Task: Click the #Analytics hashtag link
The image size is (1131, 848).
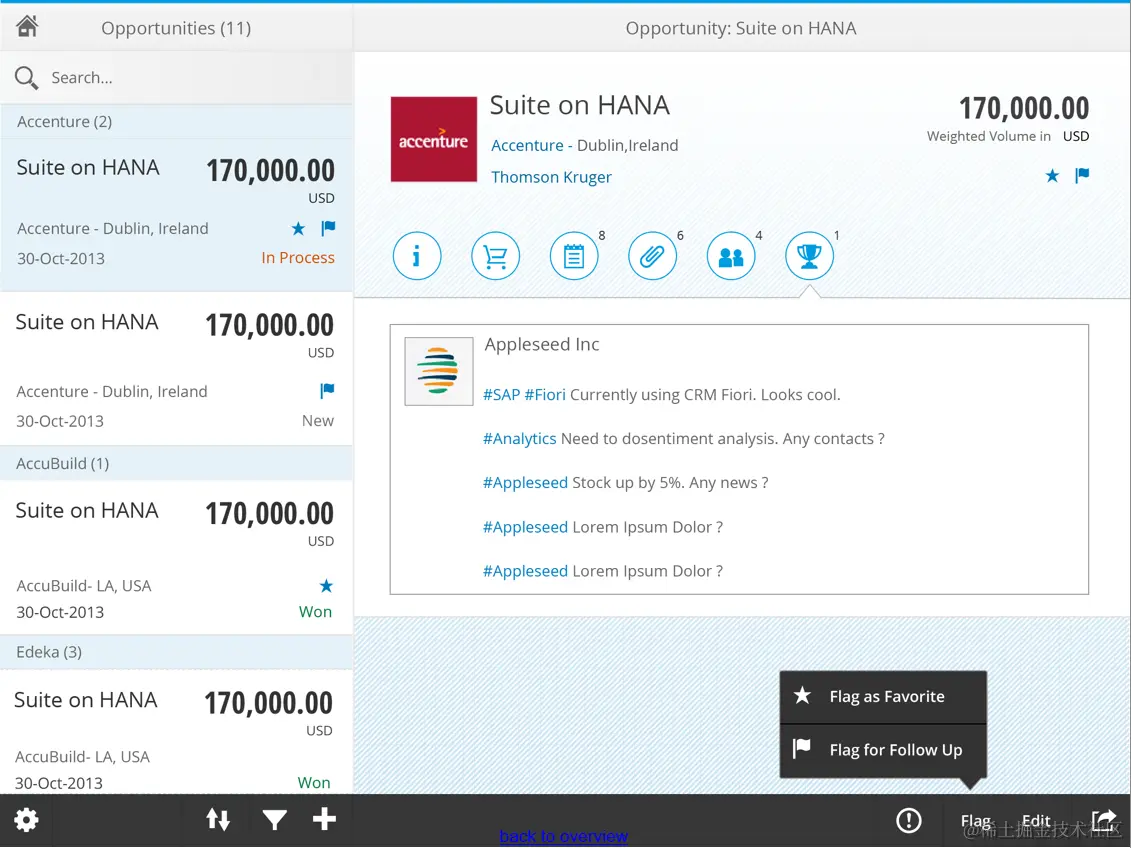Action: [x=519, y=439]
